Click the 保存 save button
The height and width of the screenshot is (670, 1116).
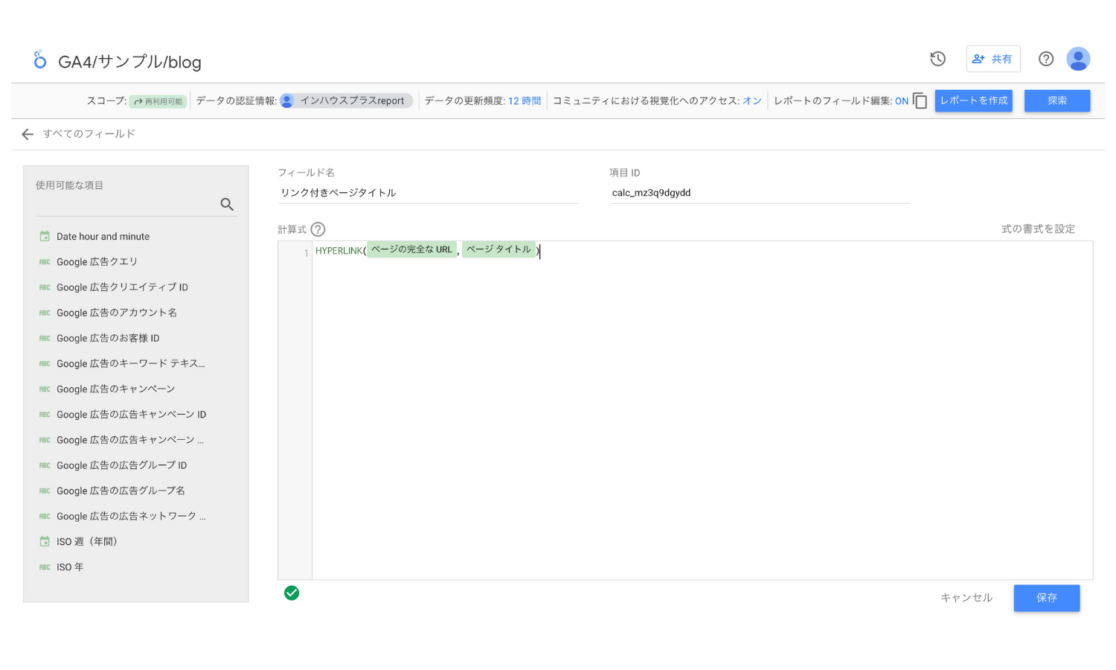tap(1046, 598)
